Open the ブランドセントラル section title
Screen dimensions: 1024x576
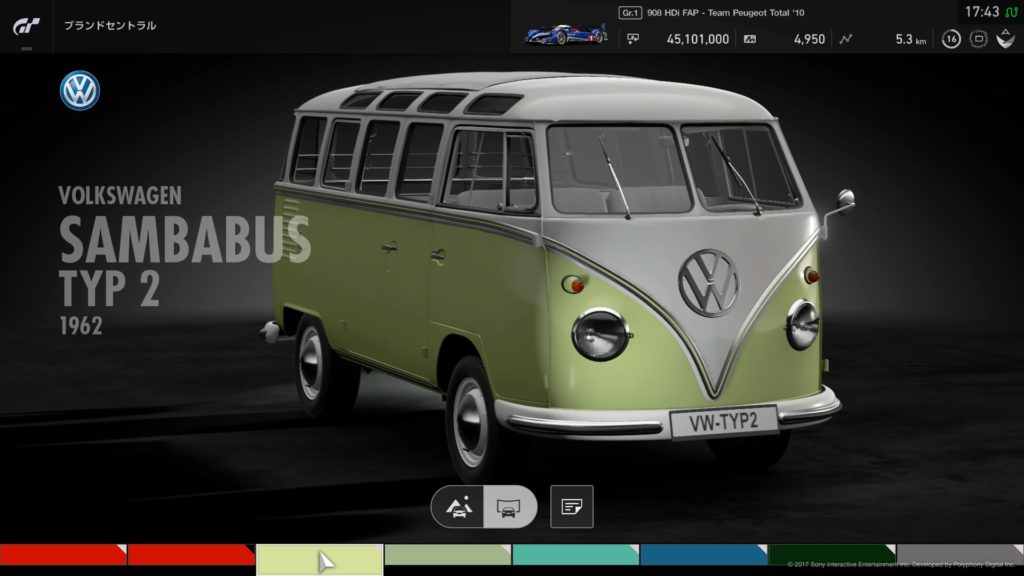110,25
